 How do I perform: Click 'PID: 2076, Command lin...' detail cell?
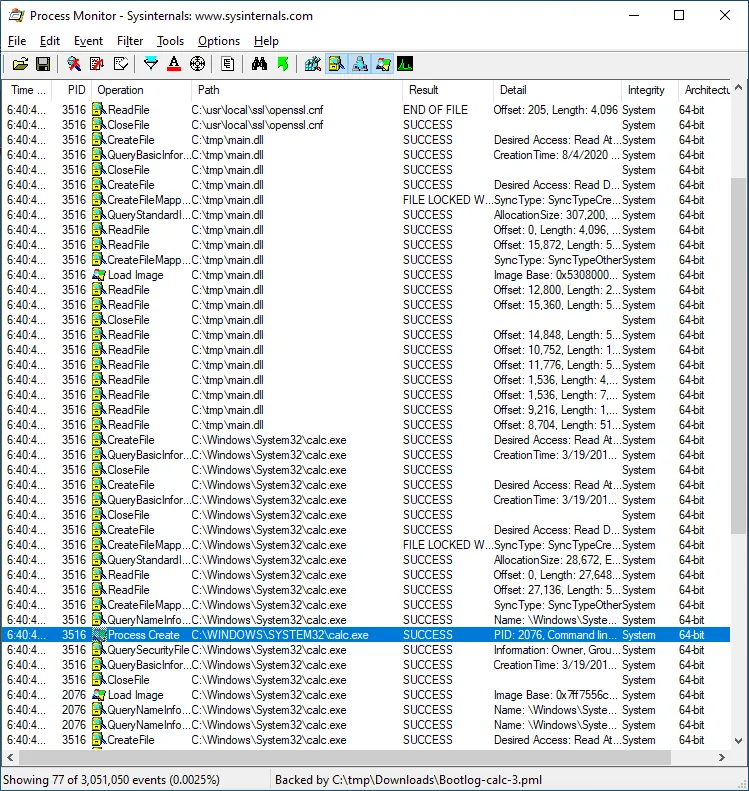pos(555,635)
